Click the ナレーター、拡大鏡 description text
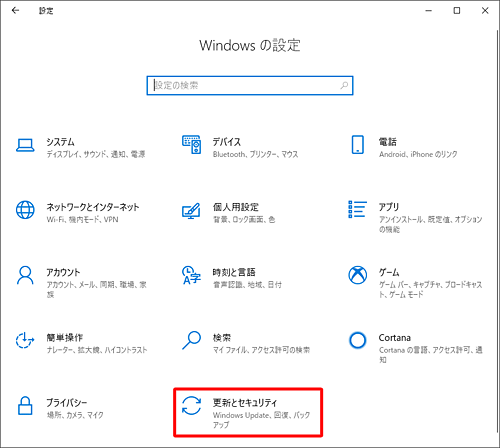 97,350
